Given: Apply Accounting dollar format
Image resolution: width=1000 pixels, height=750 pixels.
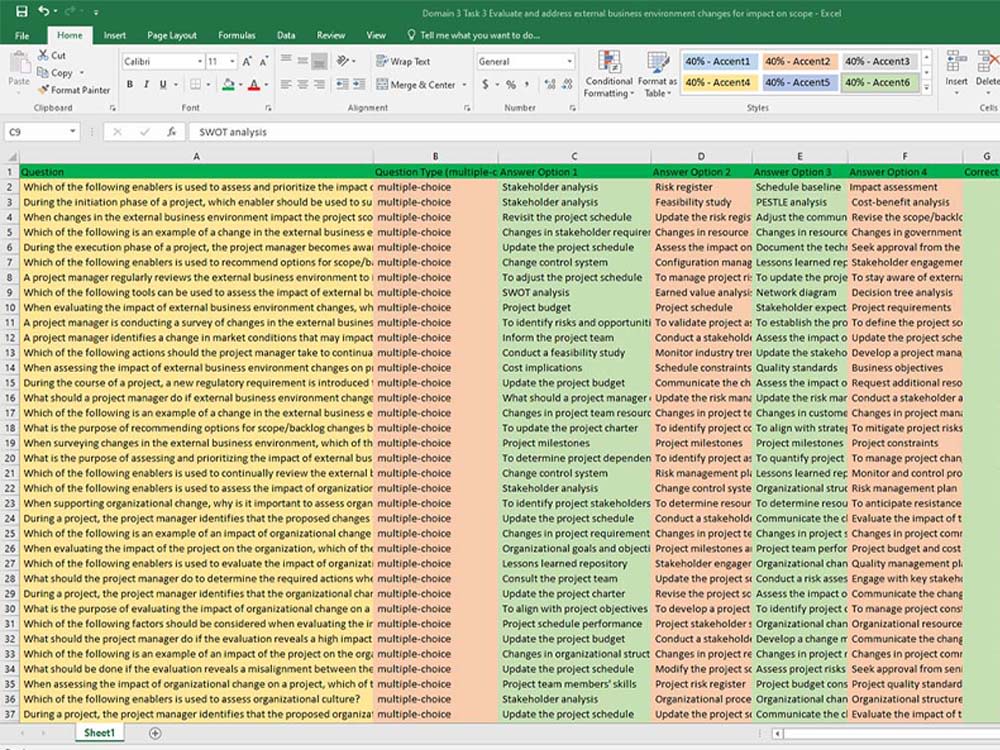Looking at the screenshot, I should click(x=485, y=84).
